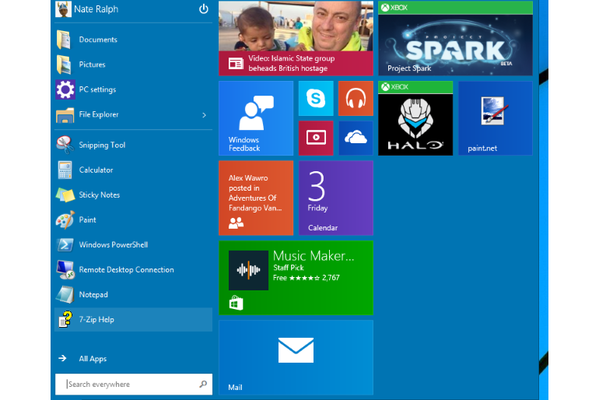The image size is (600, 400).
Task: Launch Paint palette icon
Action: pos(65,220)
